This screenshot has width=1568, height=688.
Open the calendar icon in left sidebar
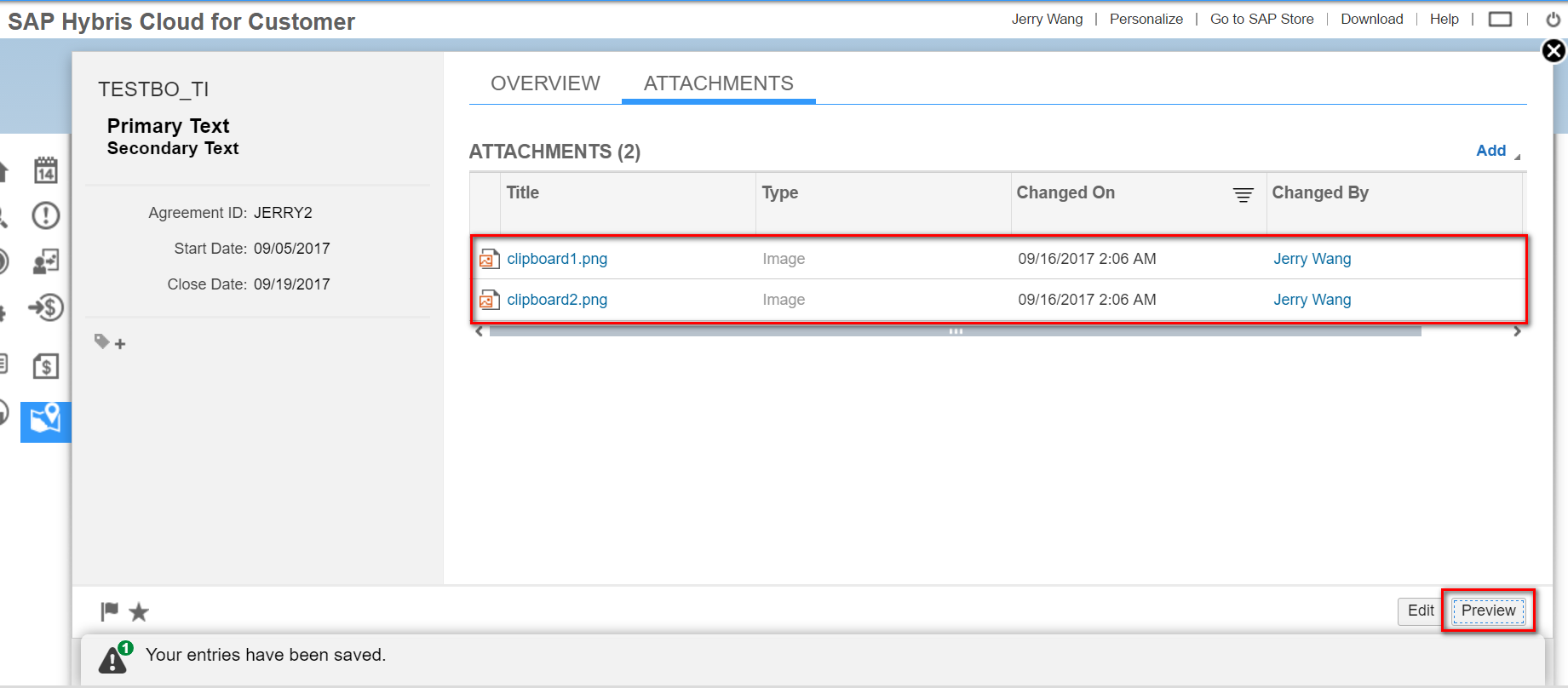click(x=46, y=170)
